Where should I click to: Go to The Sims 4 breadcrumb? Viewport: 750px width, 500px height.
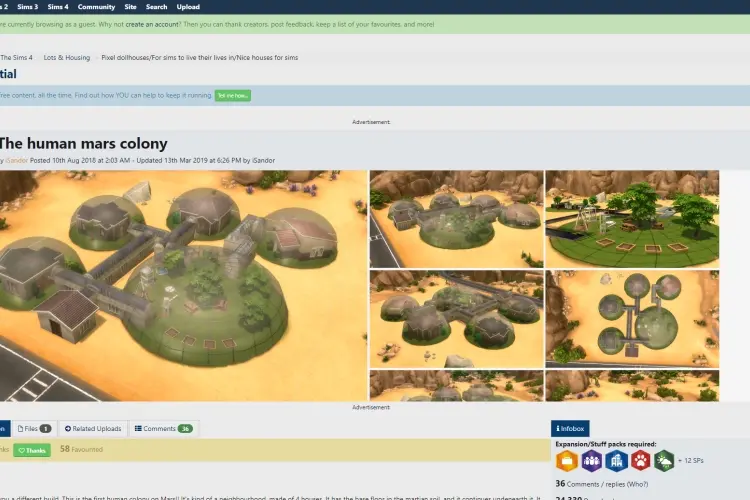point(16,57)
